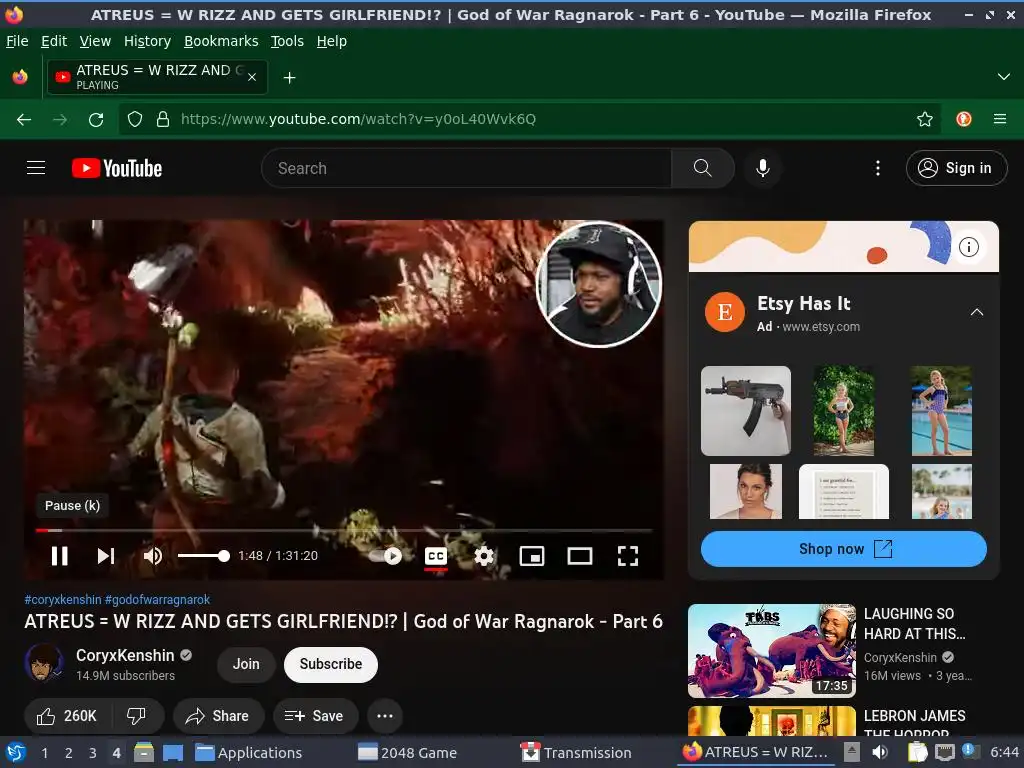Reload the current page
Image resolution: width=1024 pixels, height=768 pixels.
96,119
